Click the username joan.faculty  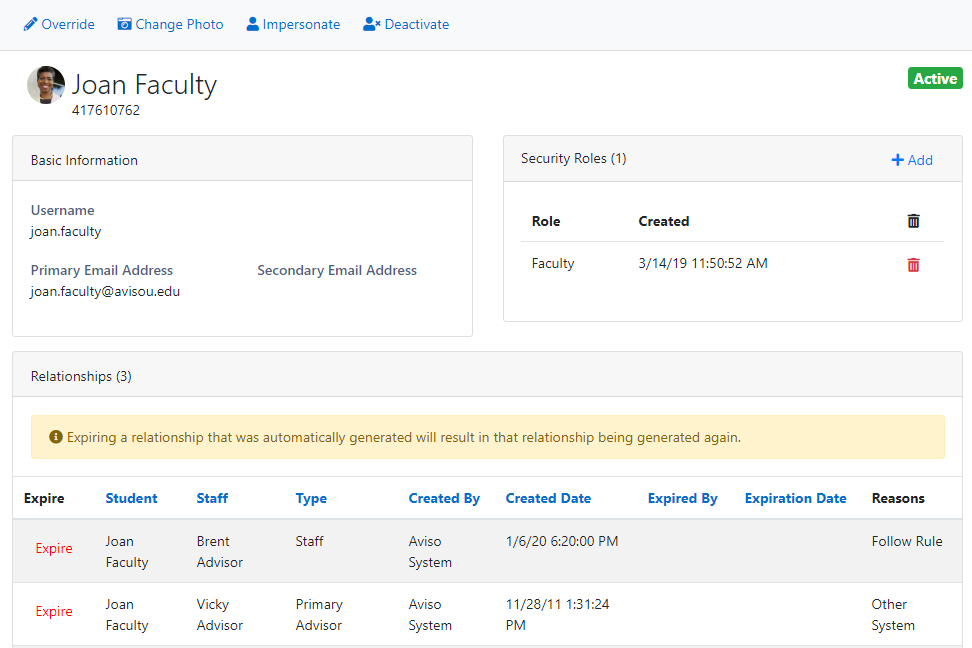coord(66,231)
